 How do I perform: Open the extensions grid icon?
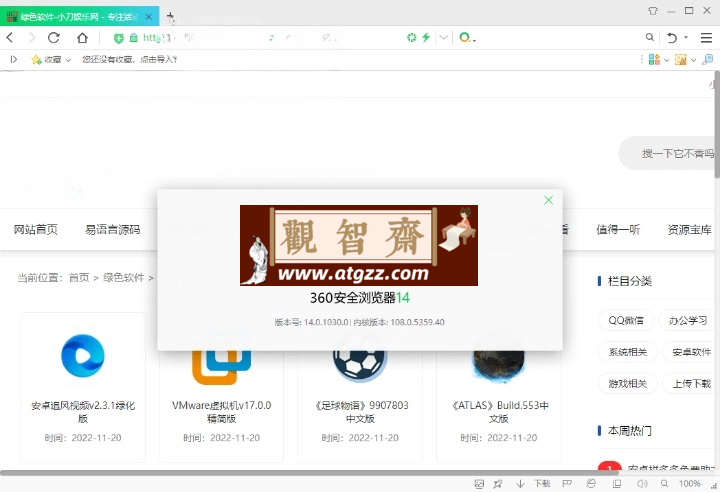click(x=654, y=59)
